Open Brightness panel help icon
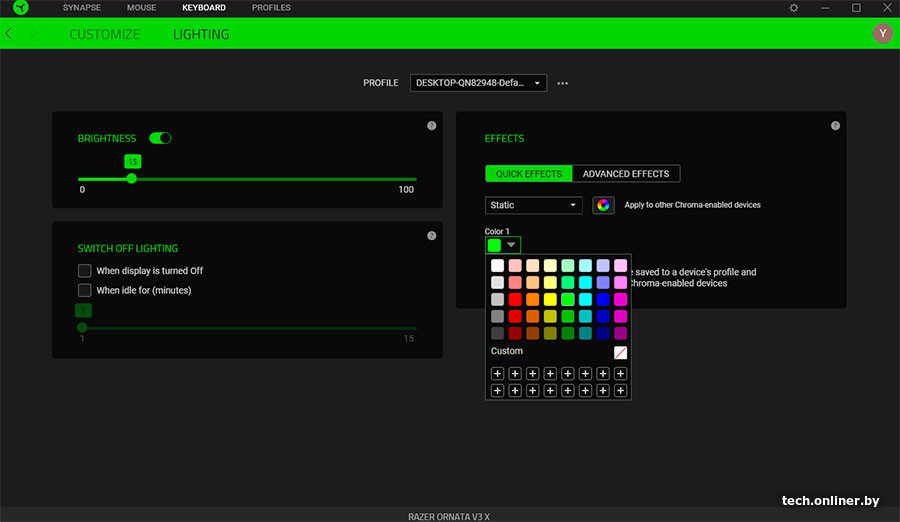The height and width of the screenshot is (522, 900). pos(431,126)
